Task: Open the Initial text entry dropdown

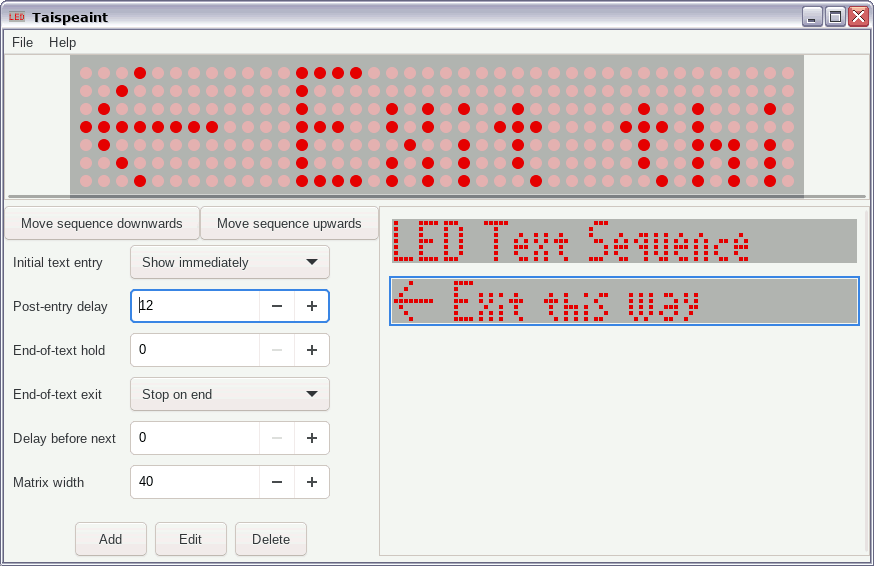Action: coord(229,262)
